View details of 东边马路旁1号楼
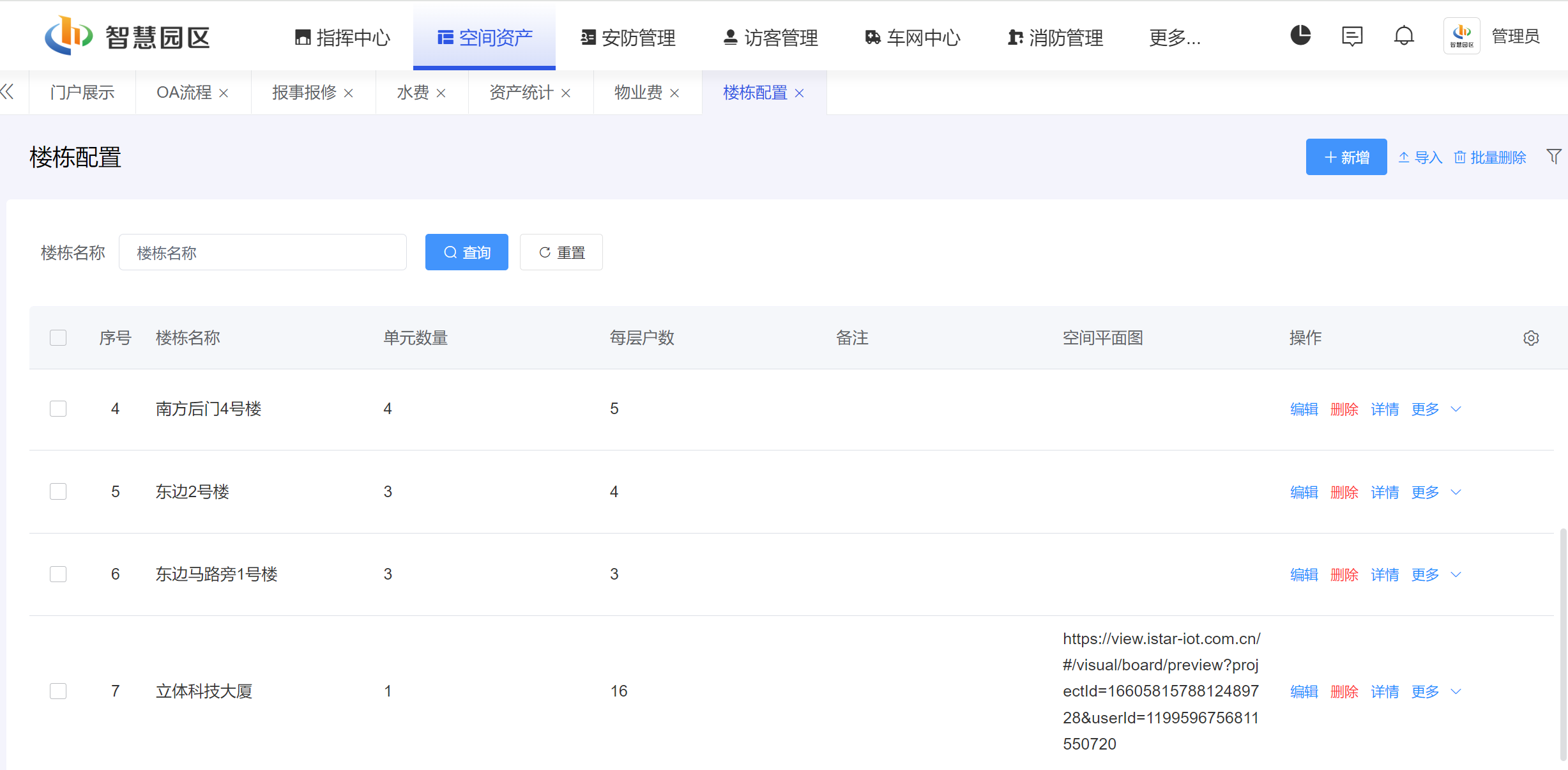This screenshot has width=1568, height=770. pyautogui.click(x=1385, y=574)
